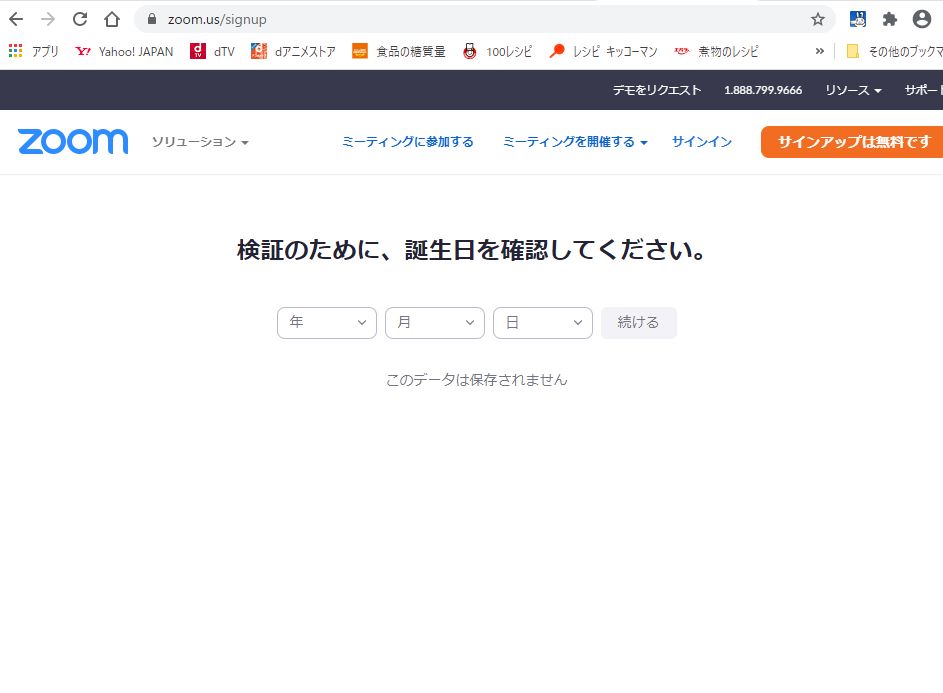The image size is (943, 693).
Task: Open the Yahoo! JAPAN bookmark
Action: pyautogui.click(x=124, y=51)
